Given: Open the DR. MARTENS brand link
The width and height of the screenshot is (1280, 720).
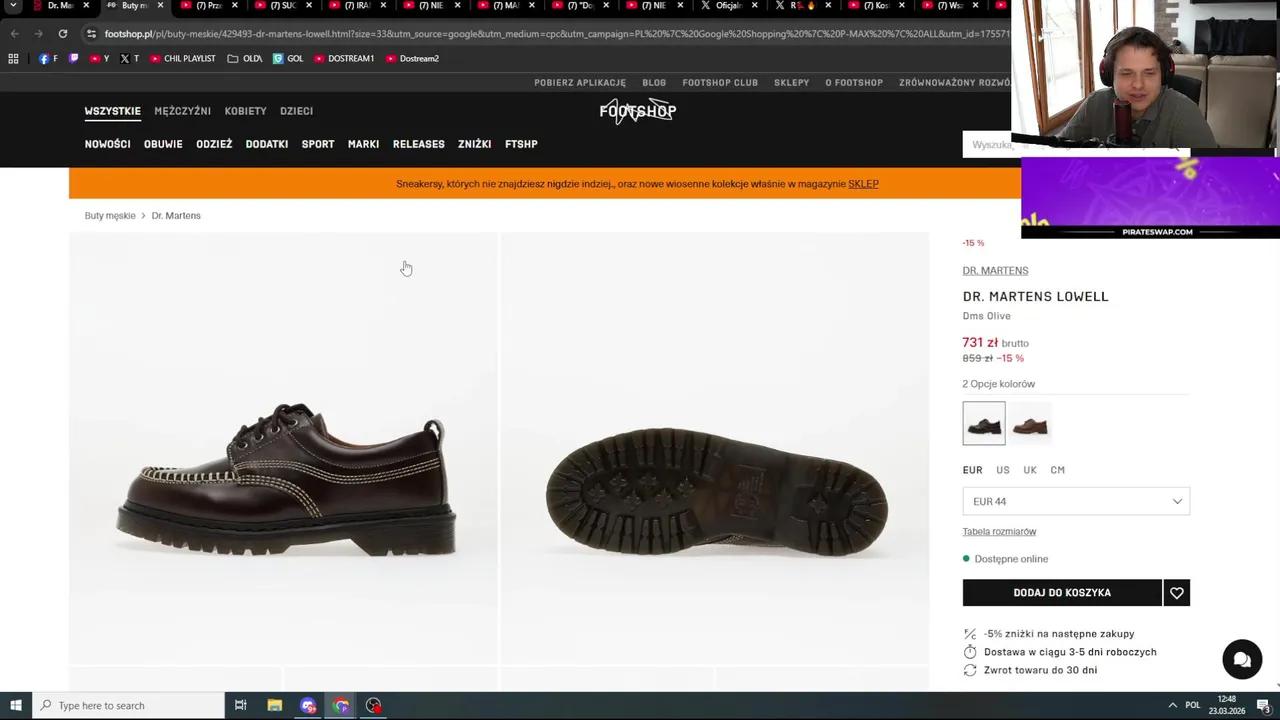Looking at the screenshot, I should point(995,271).
